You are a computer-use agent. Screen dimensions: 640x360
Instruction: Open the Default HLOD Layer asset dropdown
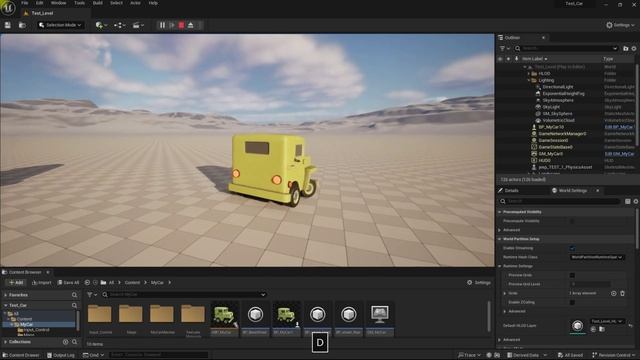[x=607, y=321]
